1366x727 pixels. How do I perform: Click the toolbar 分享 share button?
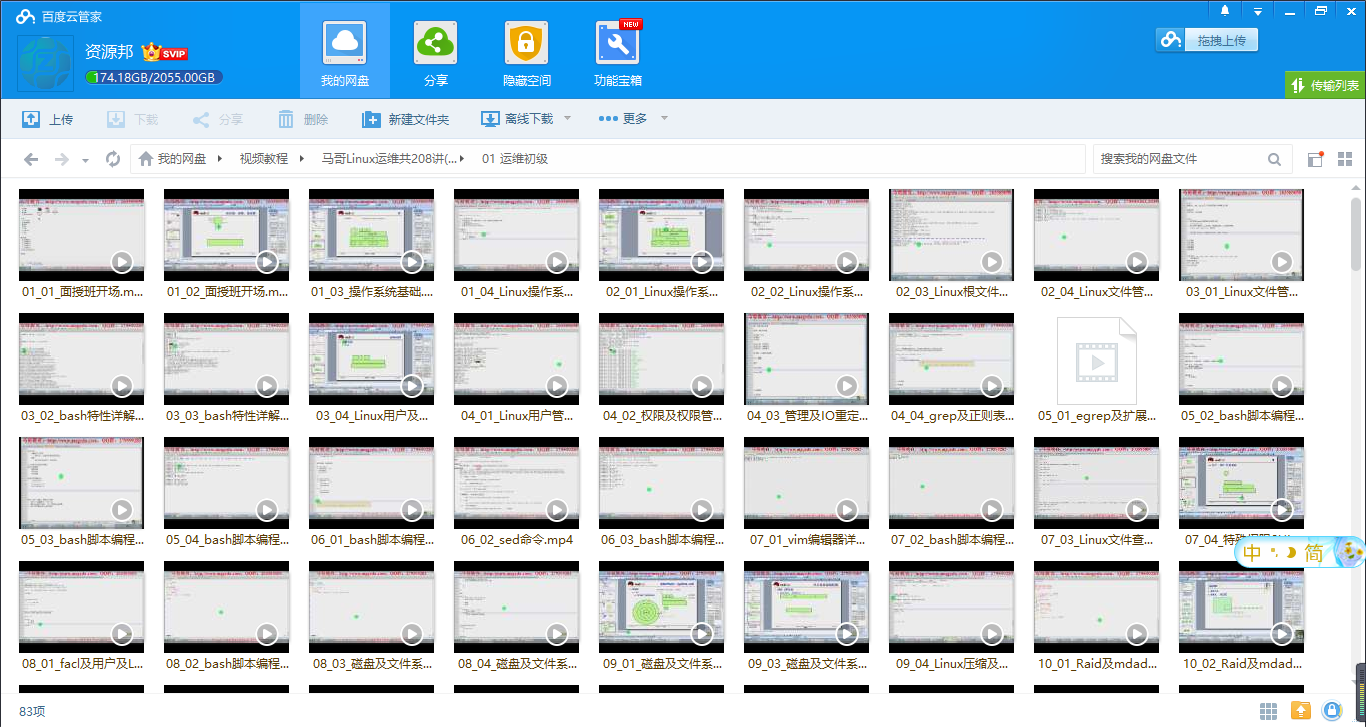click(x=217, y=119)
